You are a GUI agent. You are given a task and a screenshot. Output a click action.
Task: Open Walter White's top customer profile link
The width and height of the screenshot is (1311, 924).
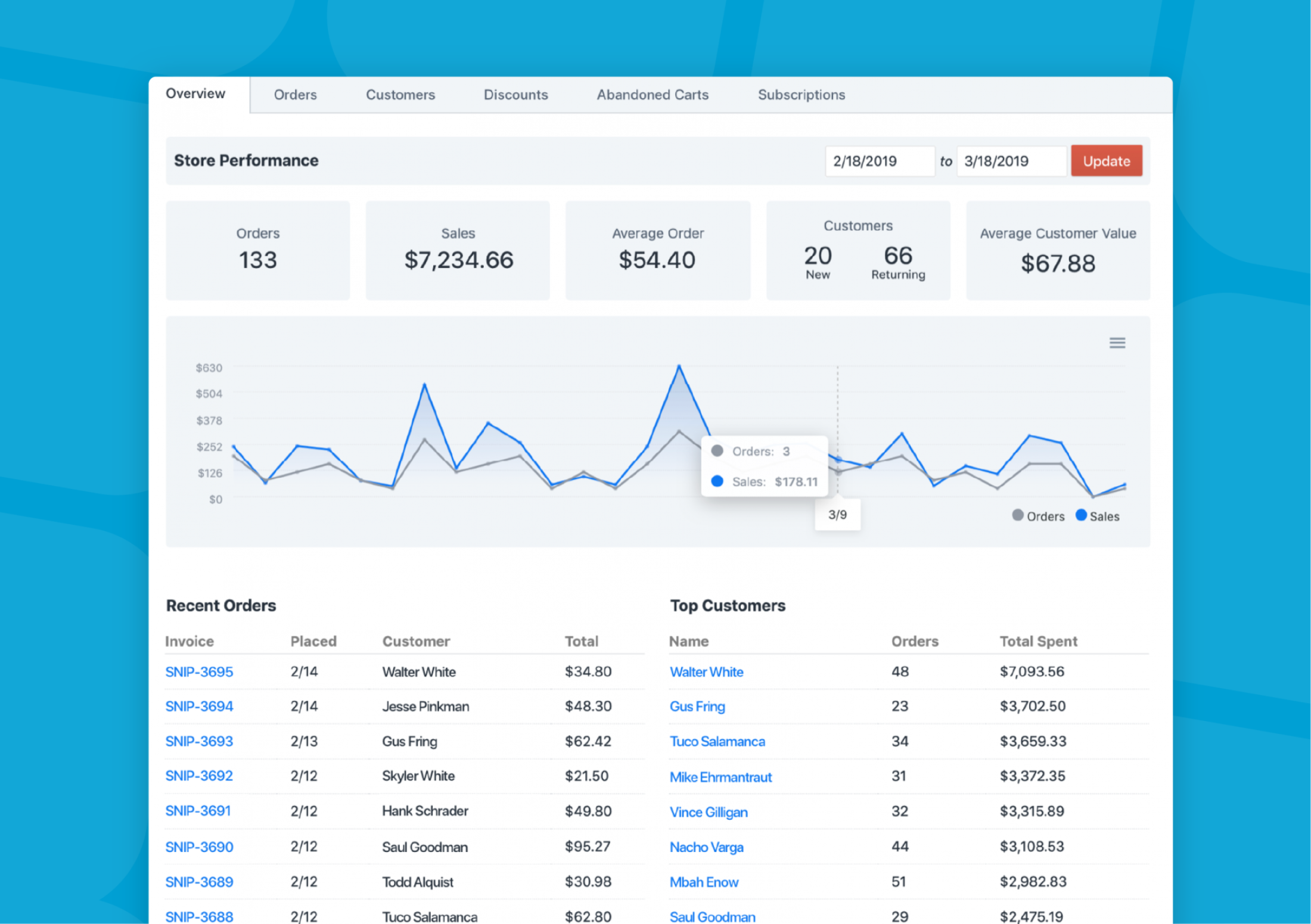[x=706, y=672]
